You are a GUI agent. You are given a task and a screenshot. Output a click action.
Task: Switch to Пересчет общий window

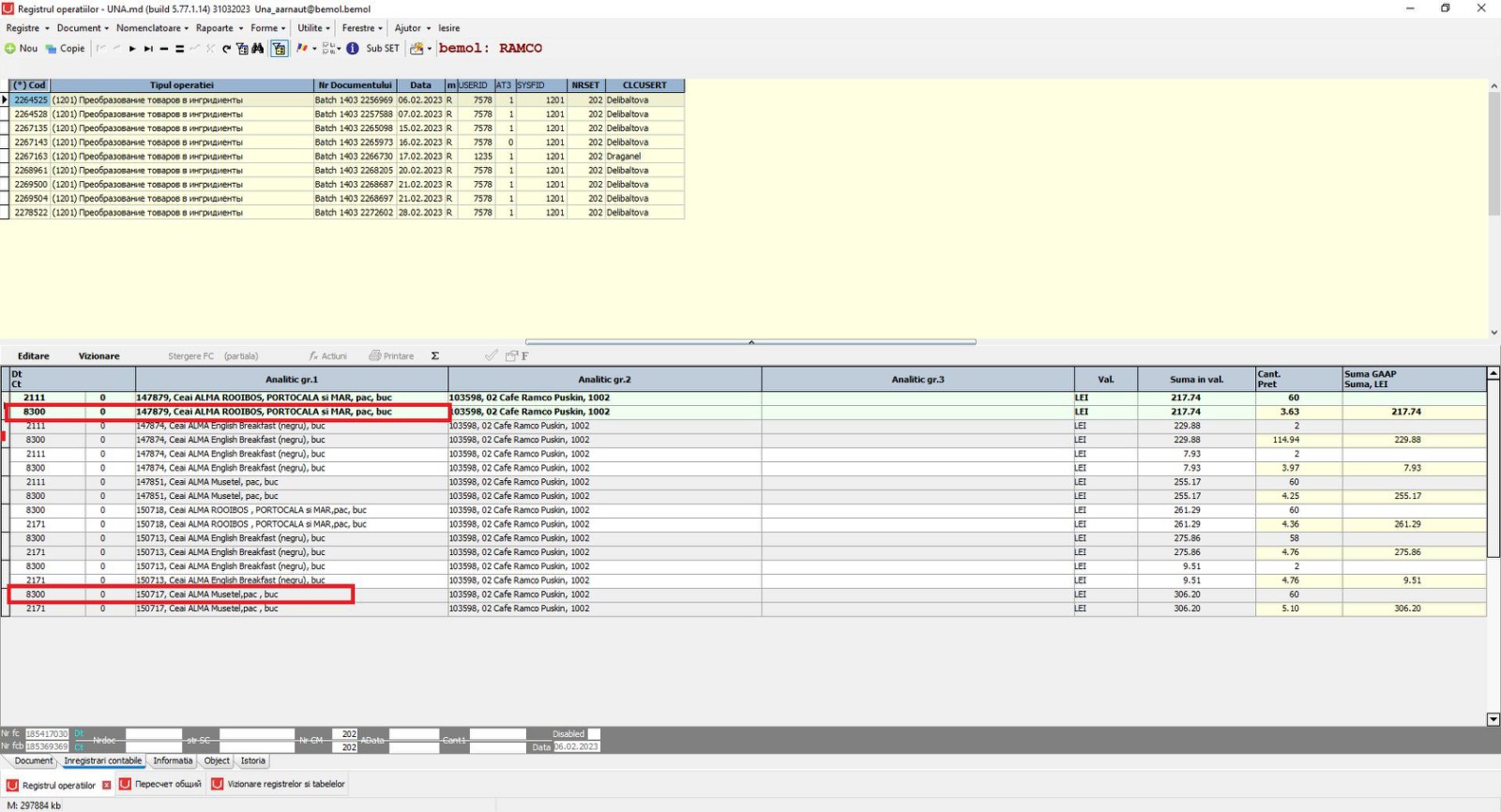pos(161,785)
